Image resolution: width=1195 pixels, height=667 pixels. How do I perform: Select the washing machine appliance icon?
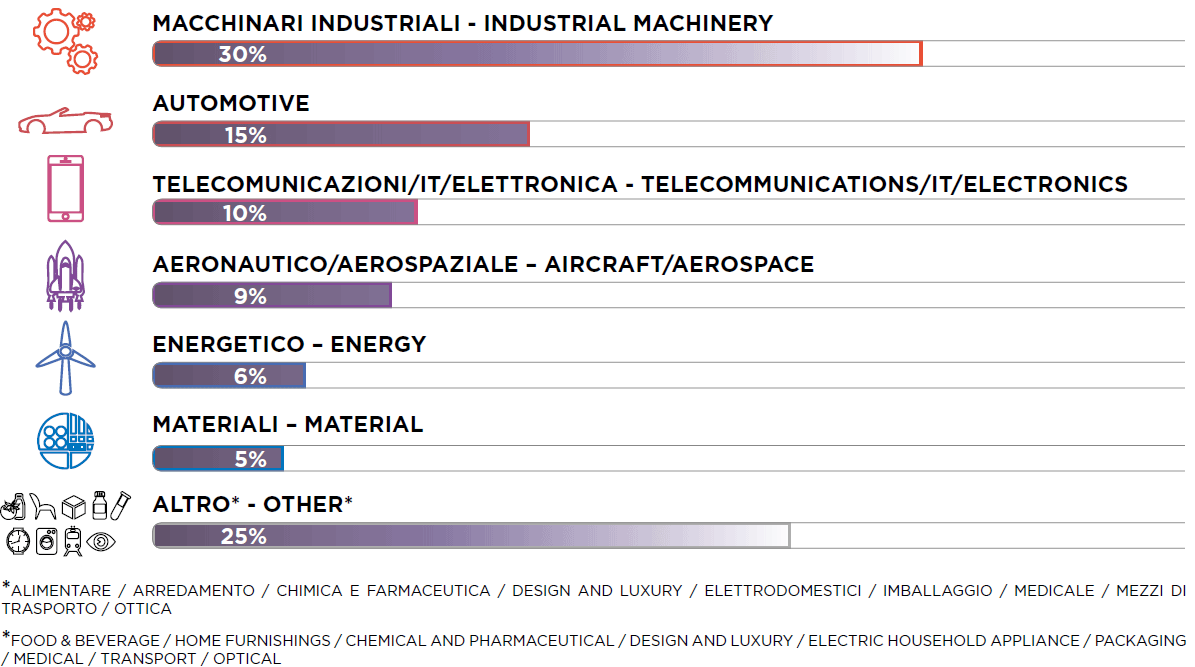(46, 541)
